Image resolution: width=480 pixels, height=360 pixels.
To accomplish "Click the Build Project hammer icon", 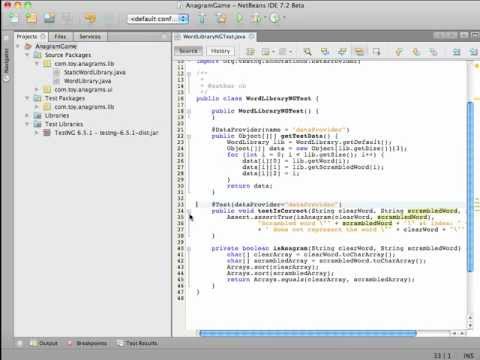I will (x=202, y=18).
